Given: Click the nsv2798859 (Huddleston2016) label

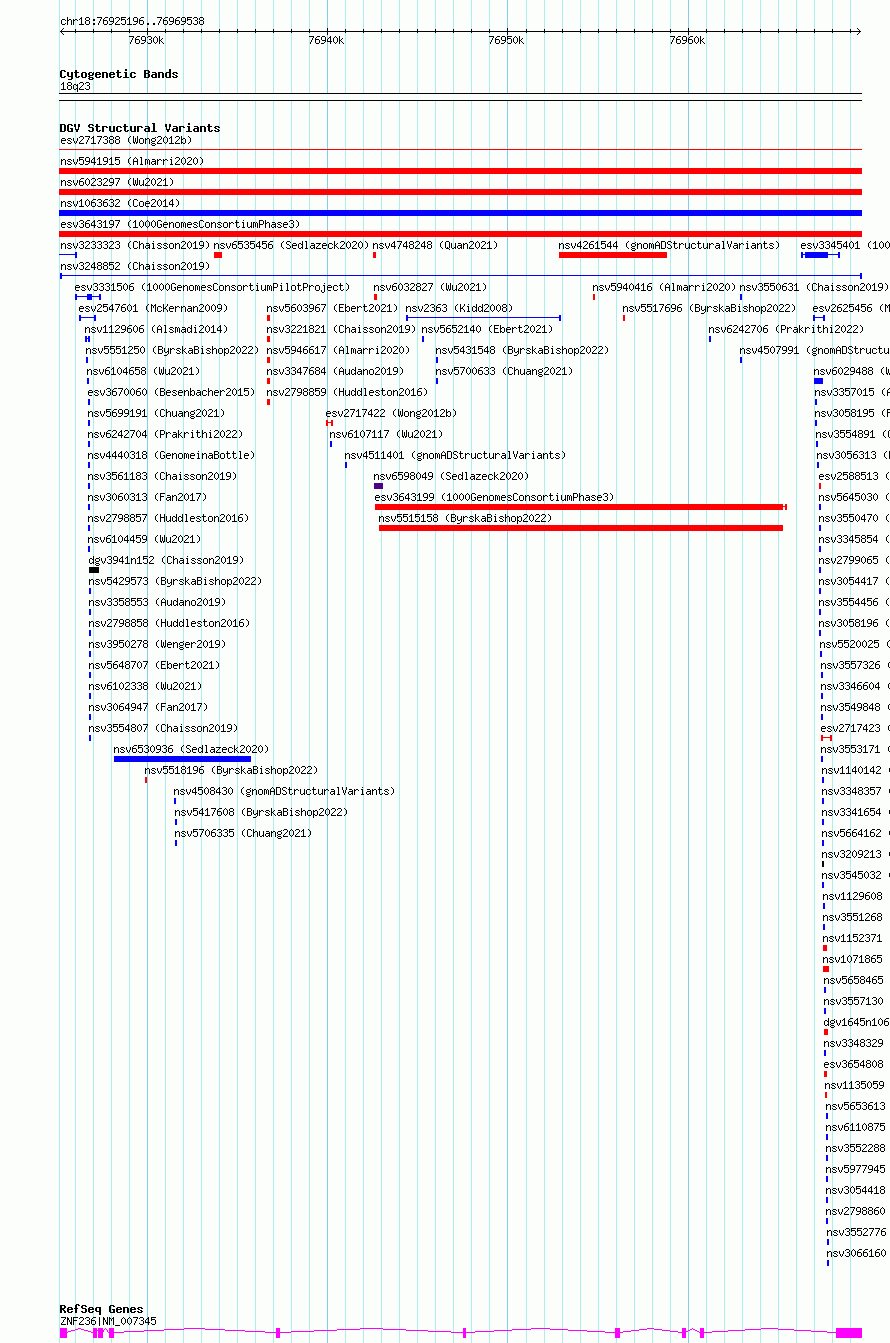Looking at the screenshot, I should pyautogui.click(x=347, y=392).
